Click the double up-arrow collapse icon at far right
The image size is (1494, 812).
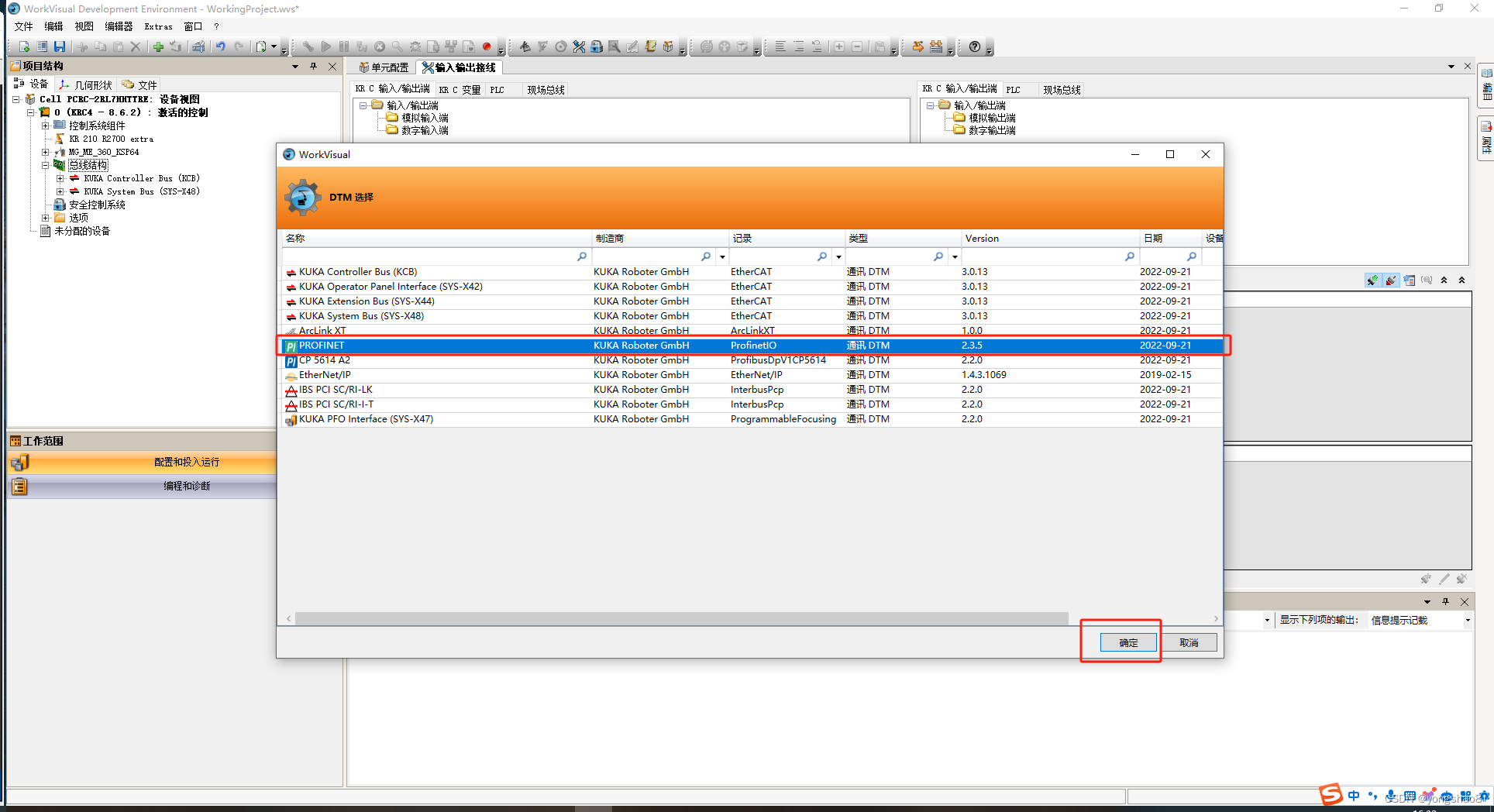click(x=1462, y=280)
